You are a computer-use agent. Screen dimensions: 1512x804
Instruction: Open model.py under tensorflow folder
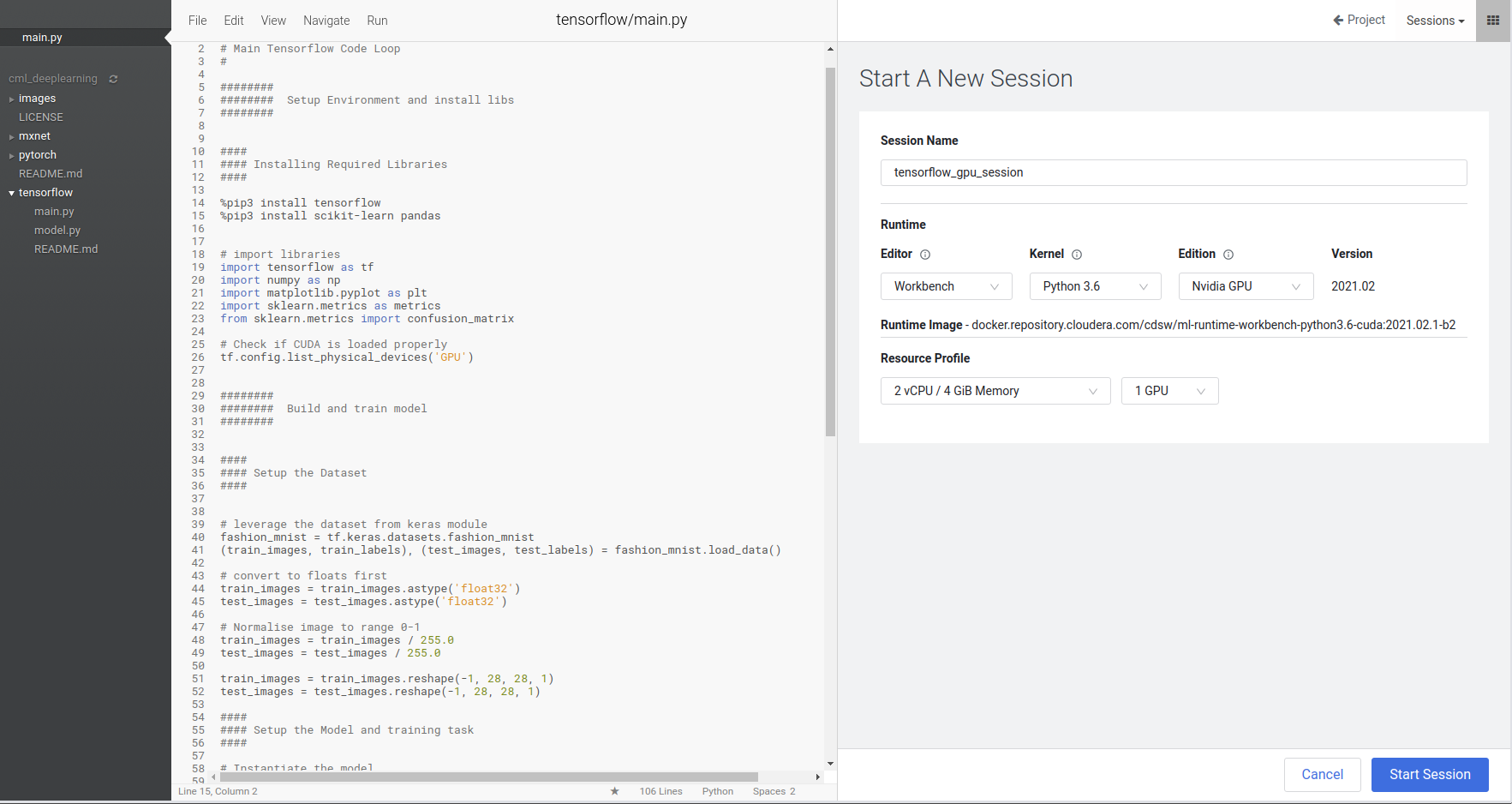click(57, 231)
